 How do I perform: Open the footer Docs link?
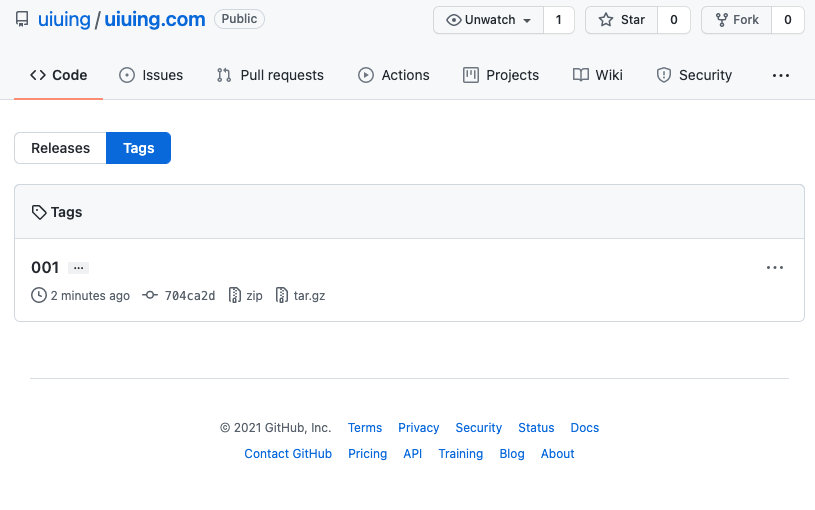coord(585,428)
